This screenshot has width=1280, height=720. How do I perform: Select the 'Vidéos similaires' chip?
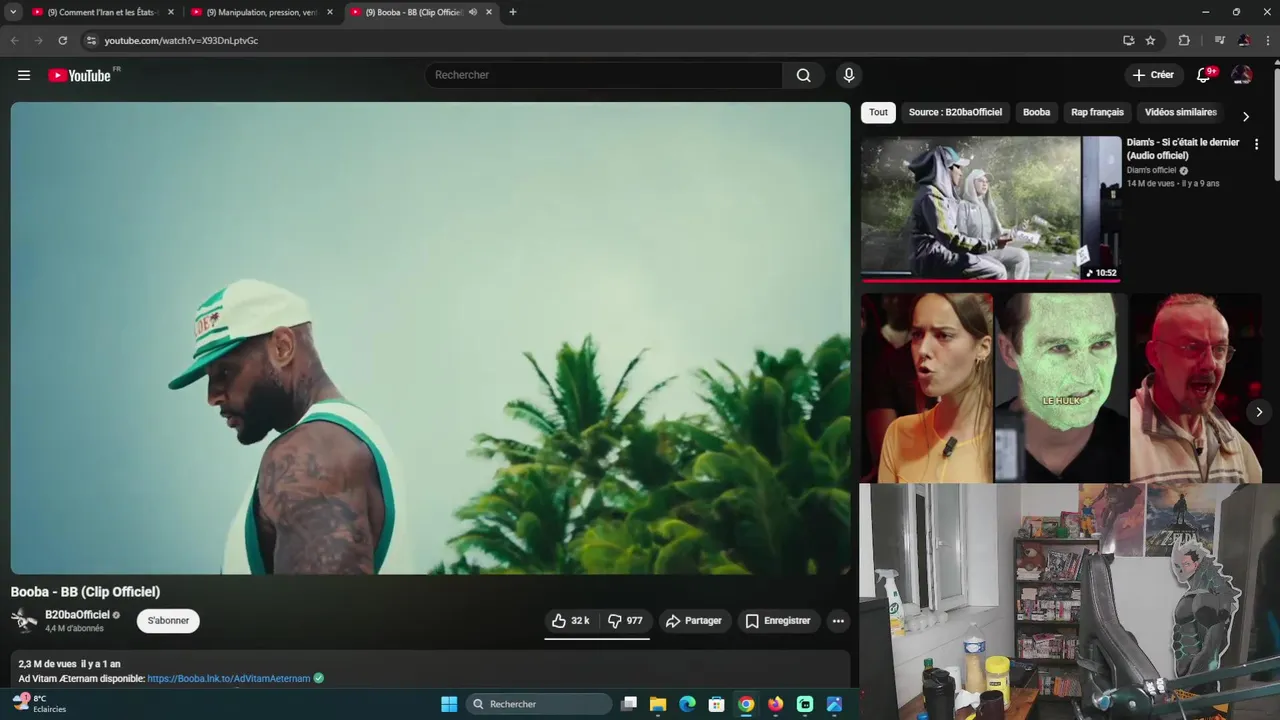[1180, 112]
